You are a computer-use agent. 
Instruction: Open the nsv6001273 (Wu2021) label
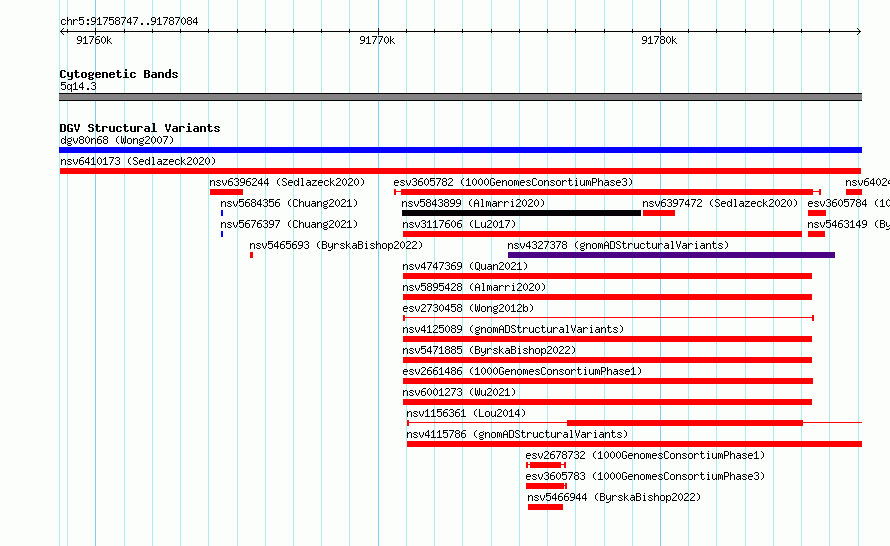[459, 392]
